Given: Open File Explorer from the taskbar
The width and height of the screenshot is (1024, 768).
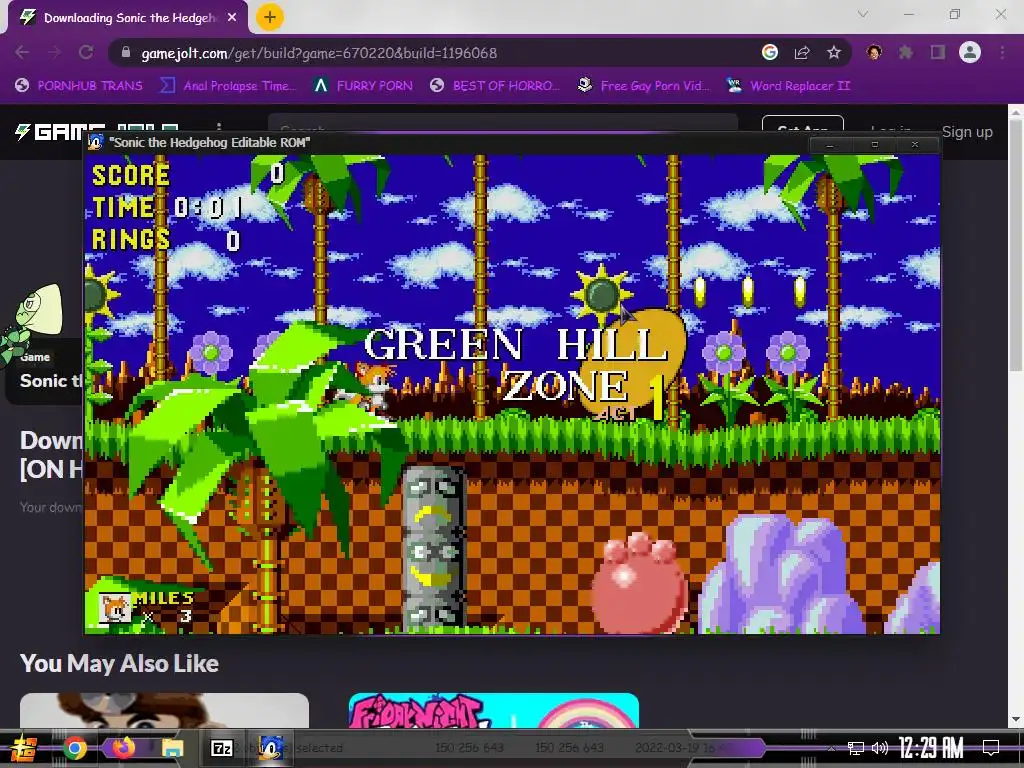Looking at the screenshot, I should click(173, 748).
